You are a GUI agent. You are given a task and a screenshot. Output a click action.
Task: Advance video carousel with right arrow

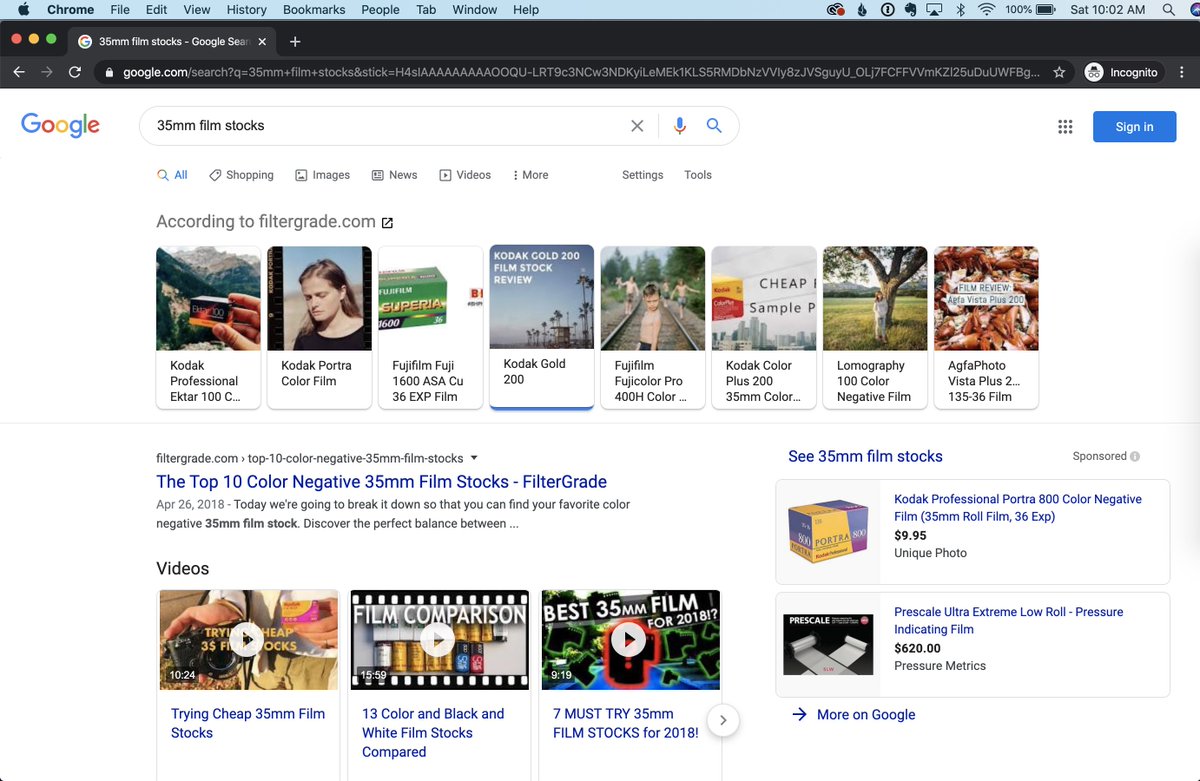click(x=723, y=720)
